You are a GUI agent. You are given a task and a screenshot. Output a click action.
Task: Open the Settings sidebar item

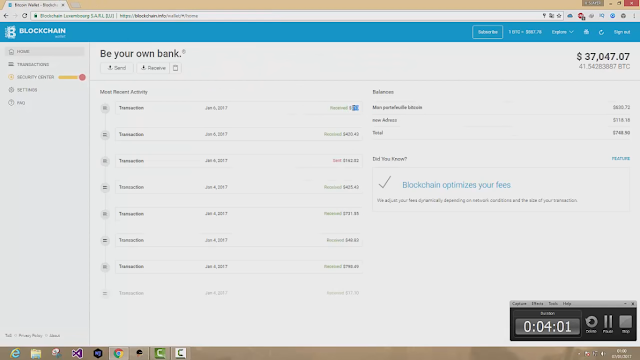27,90
